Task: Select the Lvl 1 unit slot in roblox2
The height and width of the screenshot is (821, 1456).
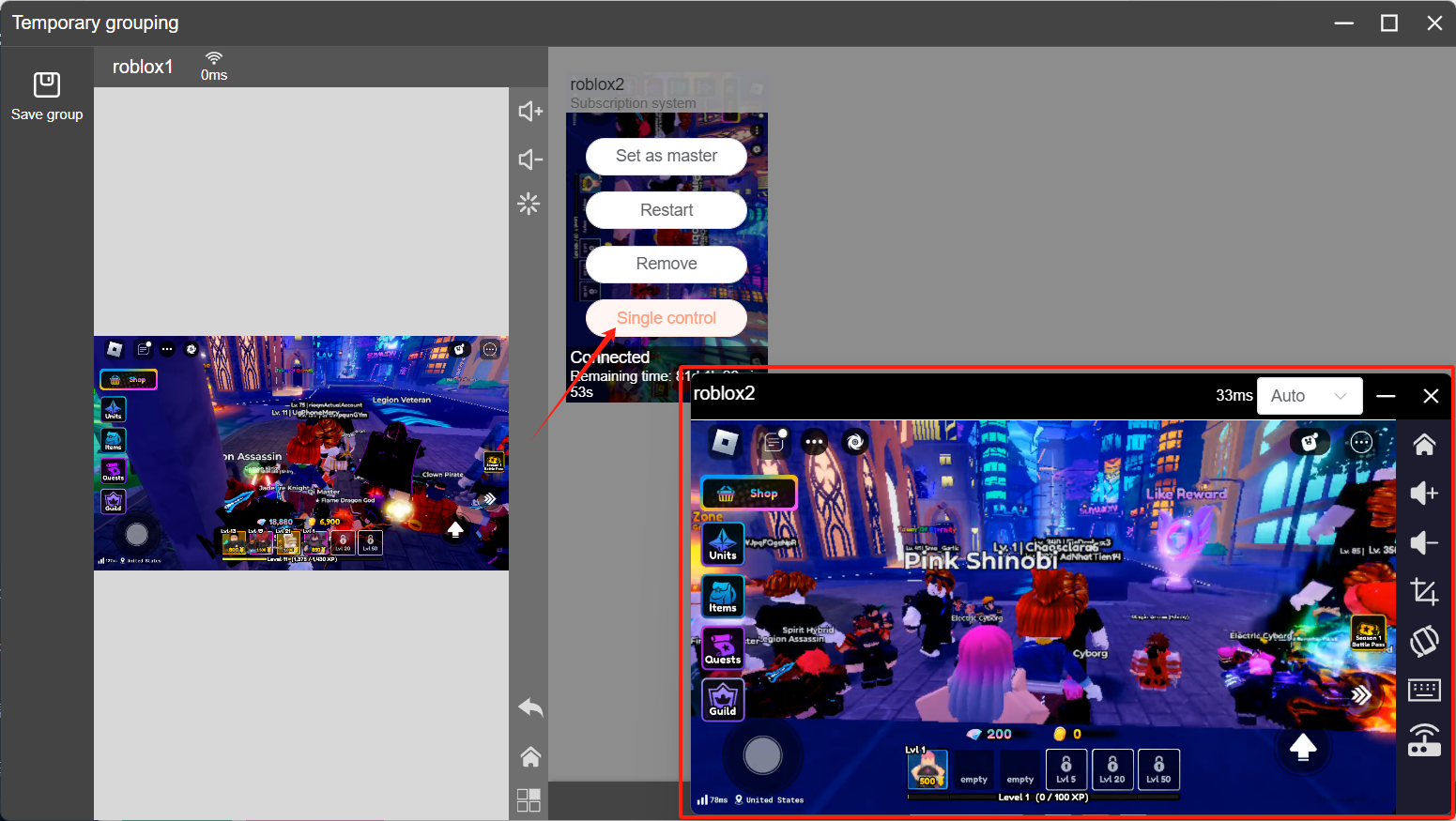Action: (927, 769)
